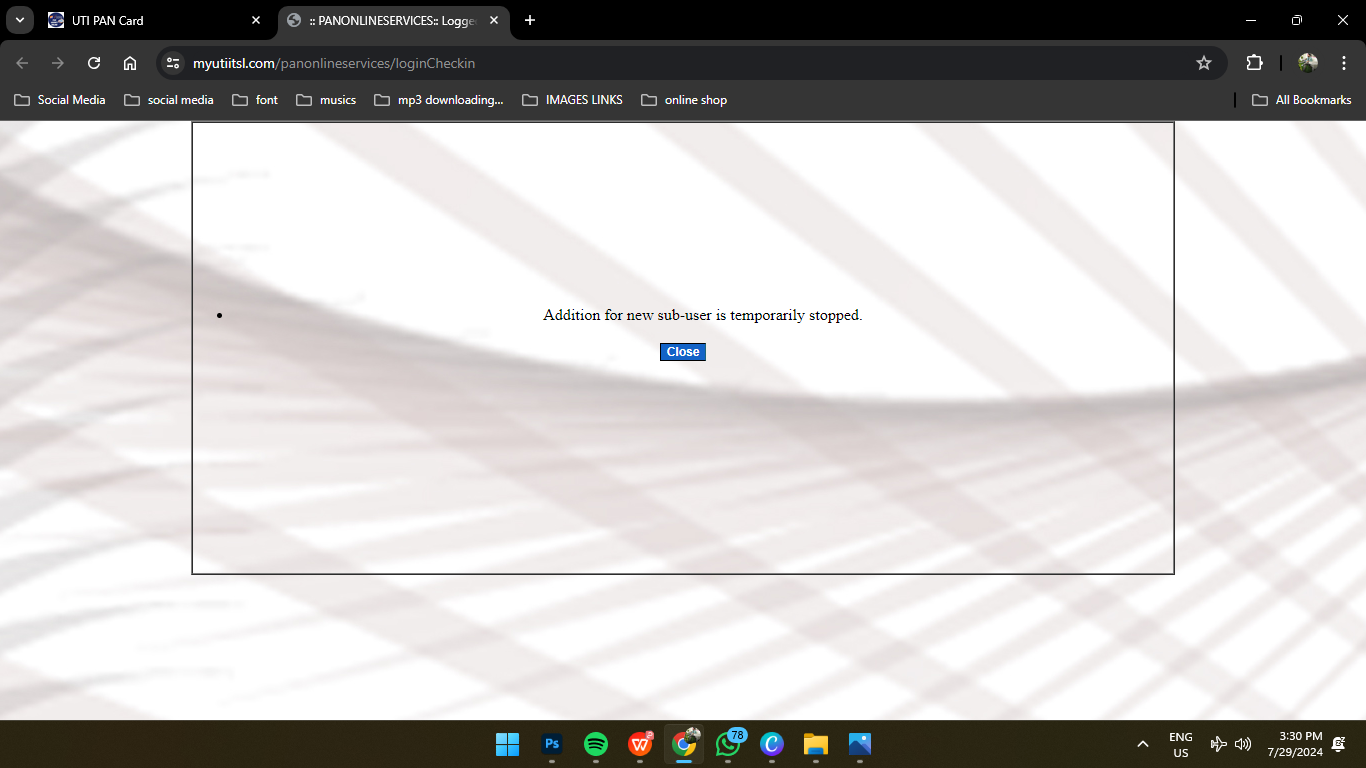Open the mp3 downloading bookmarks folder
This screenshot has width=1366, height=768.
[438, 100]
